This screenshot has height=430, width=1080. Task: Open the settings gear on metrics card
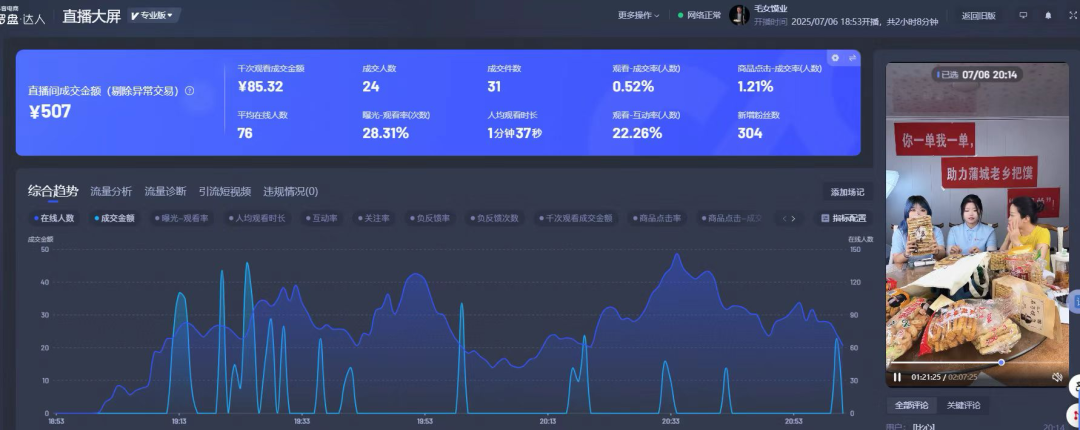[835, 58]
